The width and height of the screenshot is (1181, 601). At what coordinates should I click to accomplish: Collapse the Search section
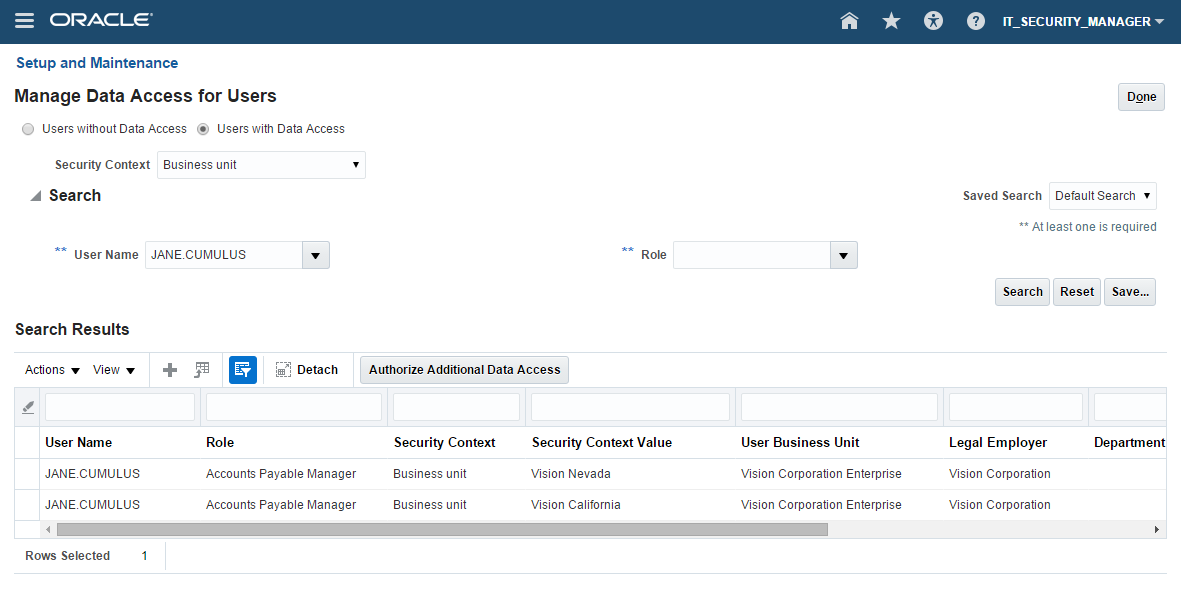click(x=36, y=196)
